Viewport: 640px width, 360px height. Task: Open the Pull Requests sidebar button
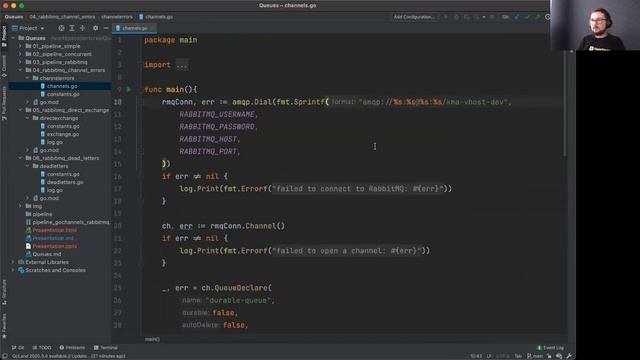click(4, 103)
